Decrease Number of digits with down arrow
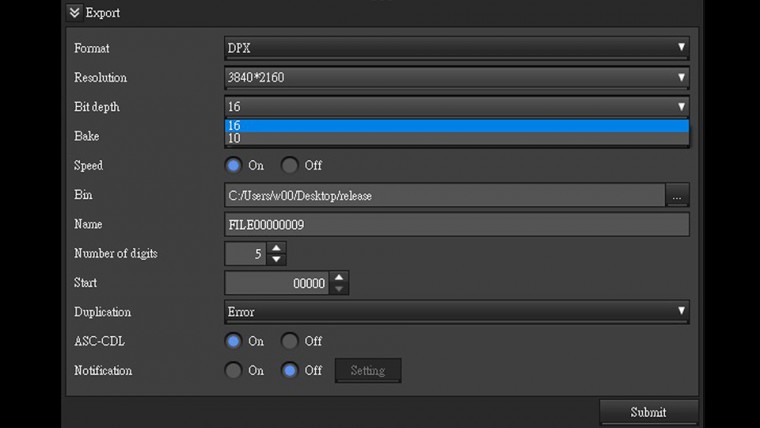The height and width of the screenshot is (428, 760). click(x=277, y=259)
